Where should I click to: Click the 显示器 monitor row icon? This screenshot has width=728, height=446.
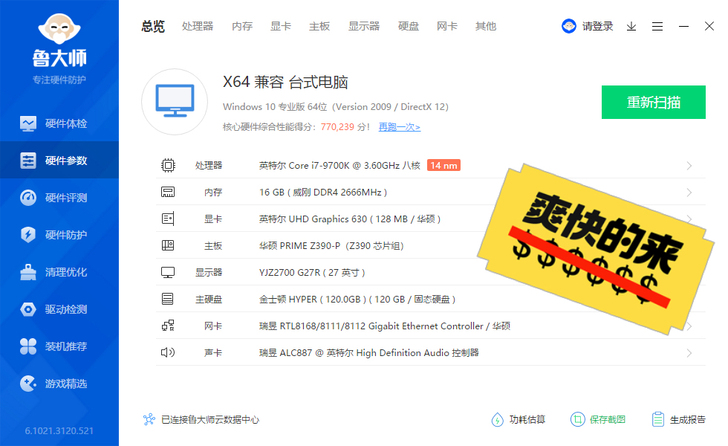pyautogui.click(x=168, y=272)
